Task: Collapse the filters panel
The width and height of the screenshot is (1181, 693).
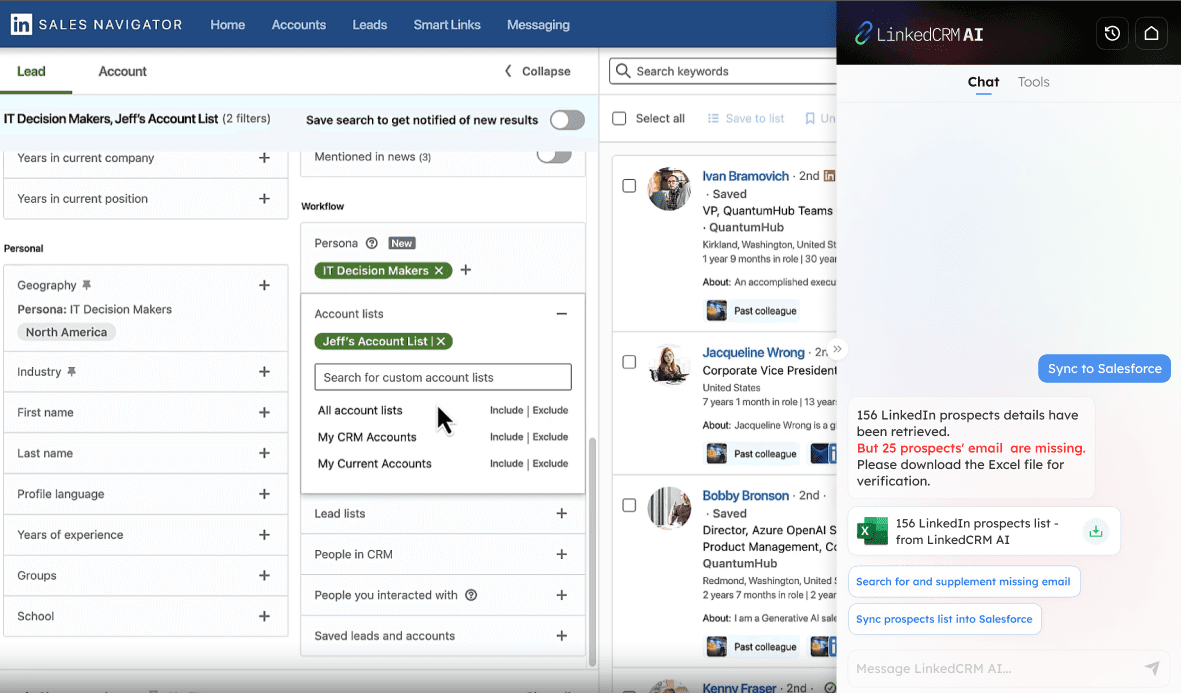Action: click(x=537, y=71)
